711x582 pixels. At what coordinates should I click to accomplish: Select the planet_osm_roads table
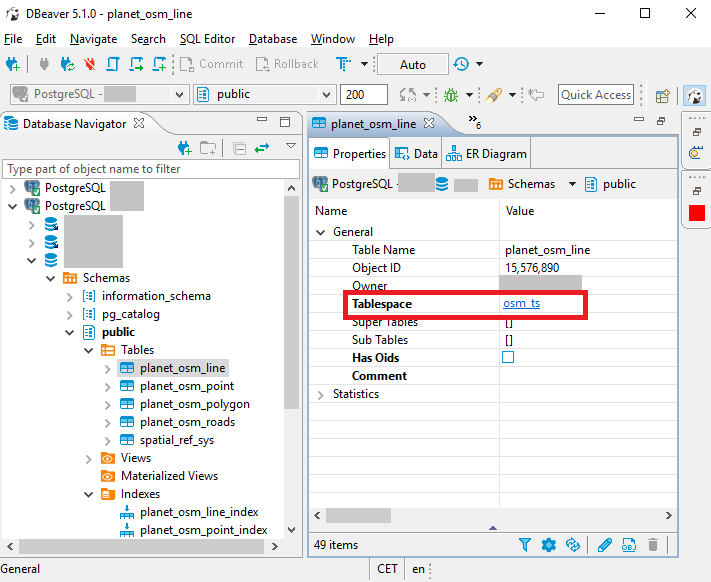(x=187, y=422)
